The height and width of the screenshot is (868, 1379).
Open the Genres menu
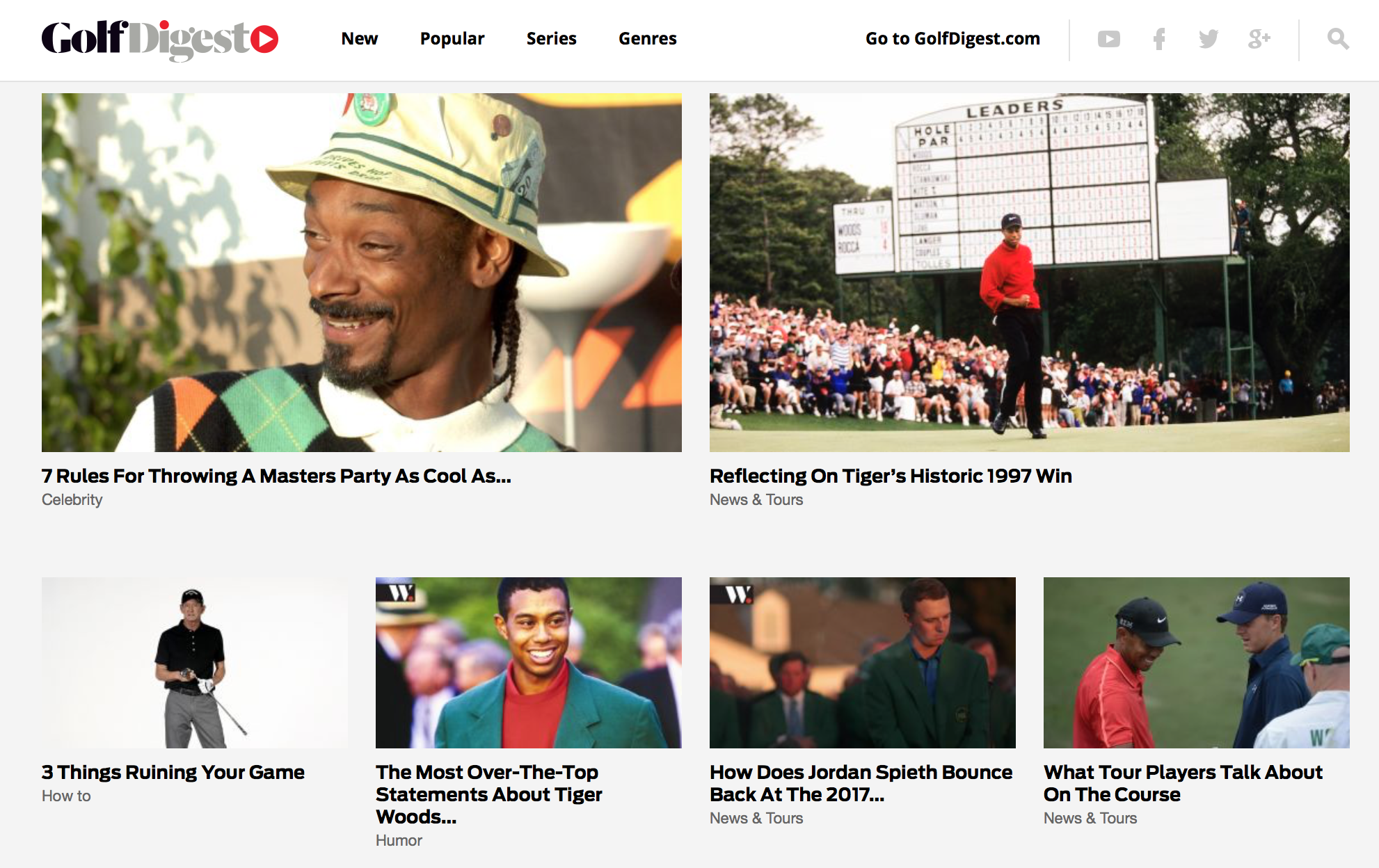(x=647, y=39)
